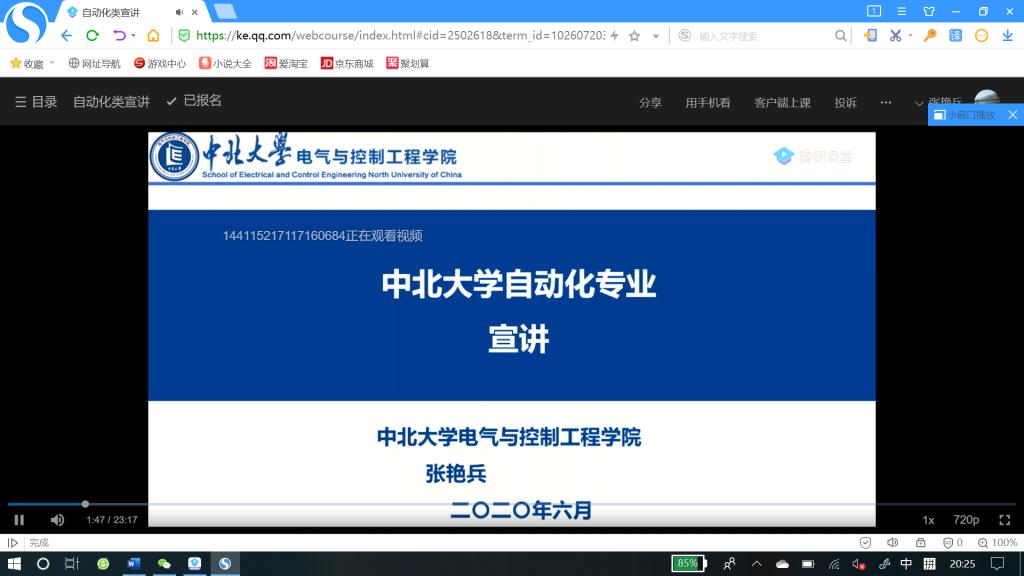Go to browser home page
This screenshot has height=576, width=1024.
(x=153, y=35)
